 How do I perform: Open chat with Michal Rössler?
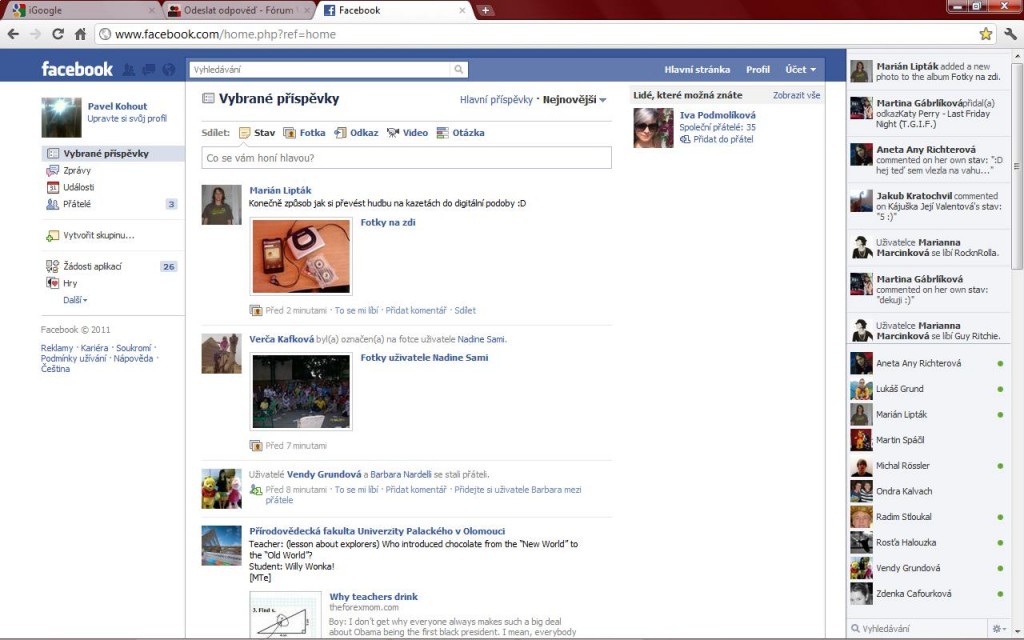pyautogui.click(x=928, y=466)
